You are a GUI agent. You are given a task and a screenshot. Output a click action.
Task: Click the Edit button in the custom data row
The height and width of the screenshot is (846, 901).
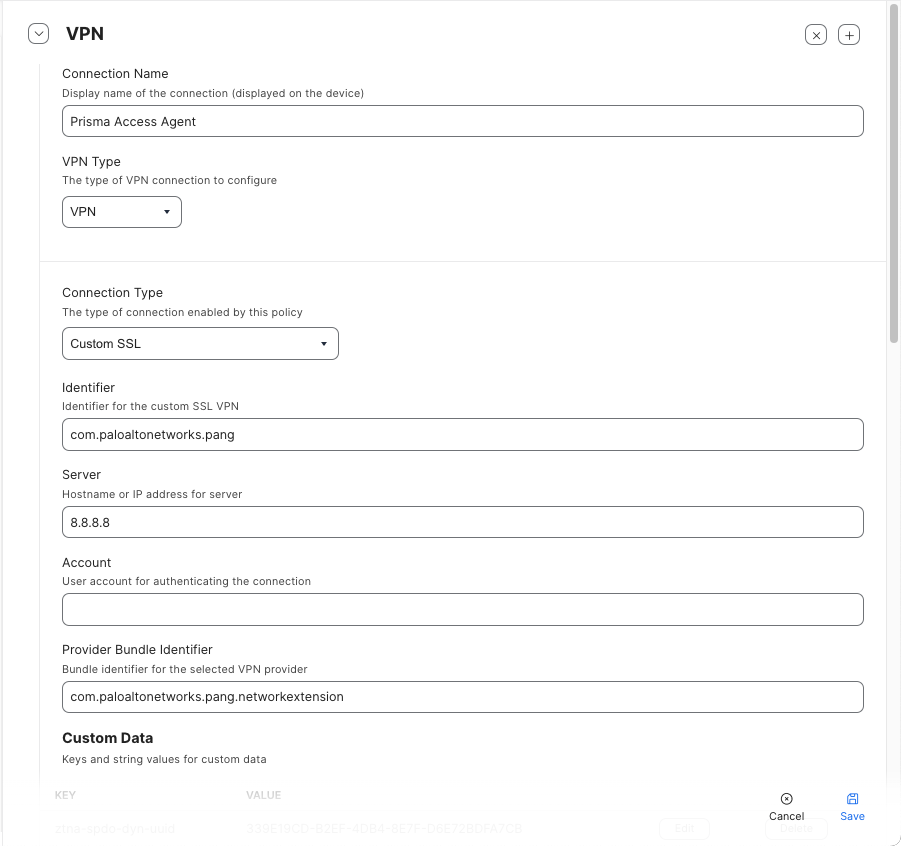pyautogui.click(x=684, y=829)
